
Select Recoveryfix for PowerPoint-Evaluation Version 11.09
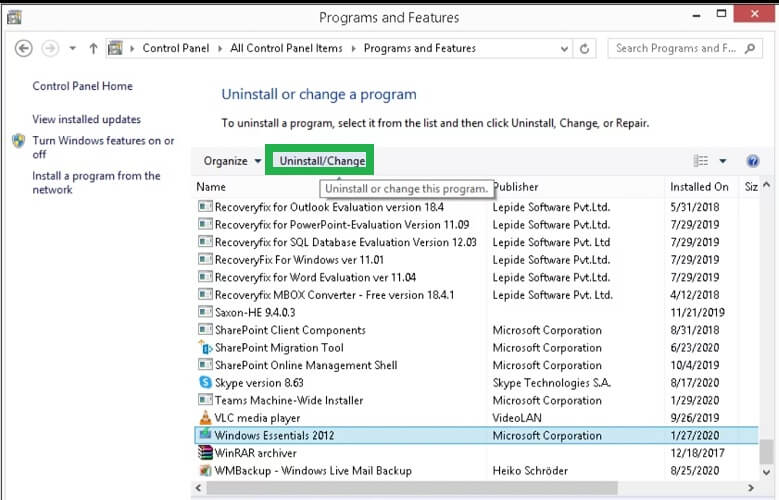[342, 225]
